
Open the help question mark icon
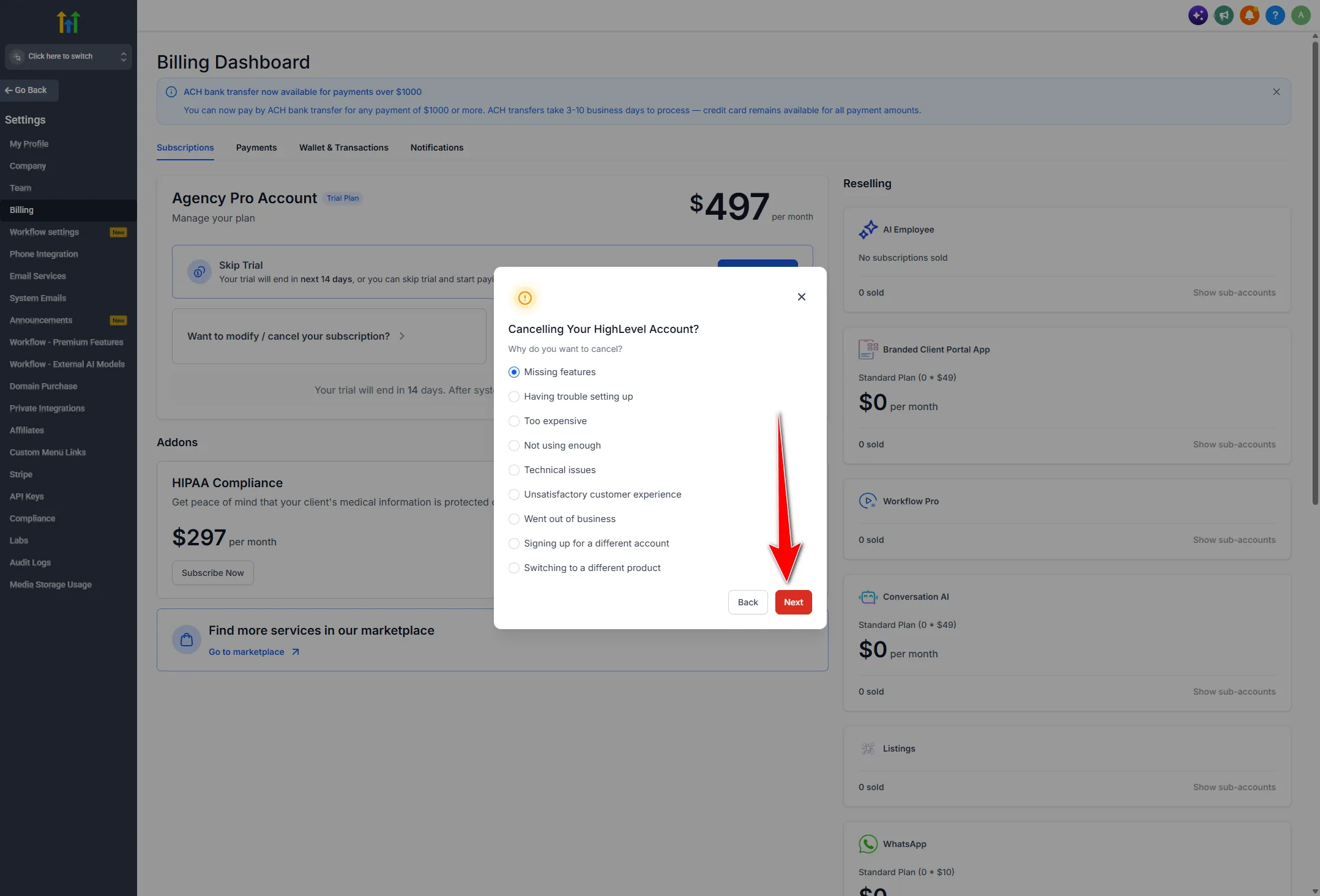tap(1275, 15)
